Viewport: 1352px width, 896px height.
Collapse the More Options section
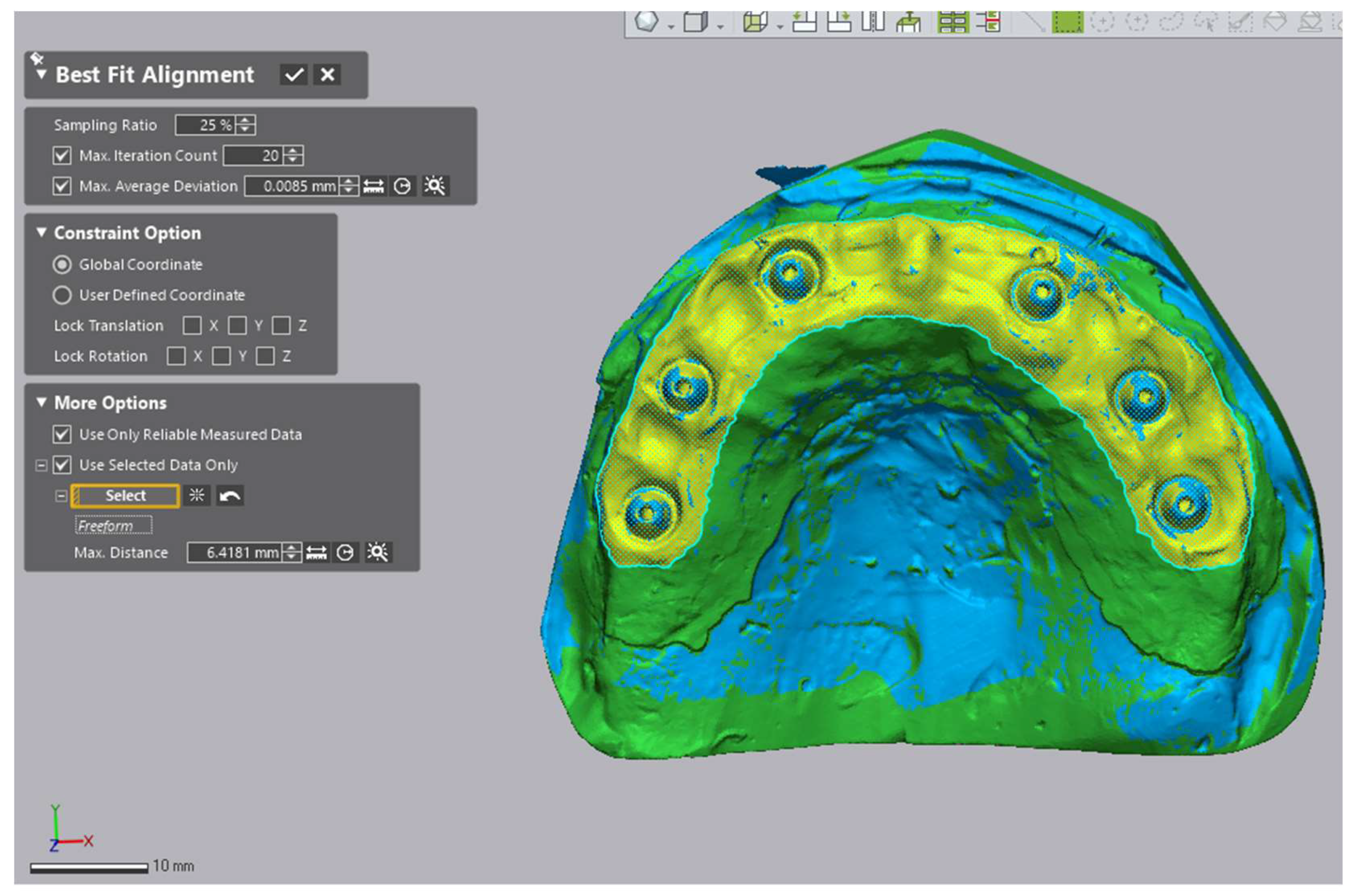tap(41, 402)
